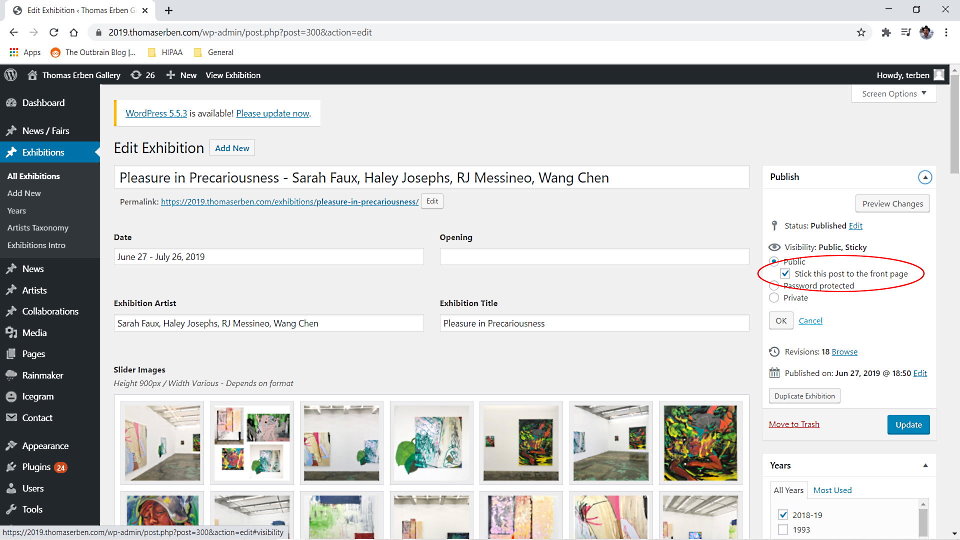This screenshot has height=540, width=960.
Task: Uncheck Stick this post to the front page
Action: click(785, 274)
